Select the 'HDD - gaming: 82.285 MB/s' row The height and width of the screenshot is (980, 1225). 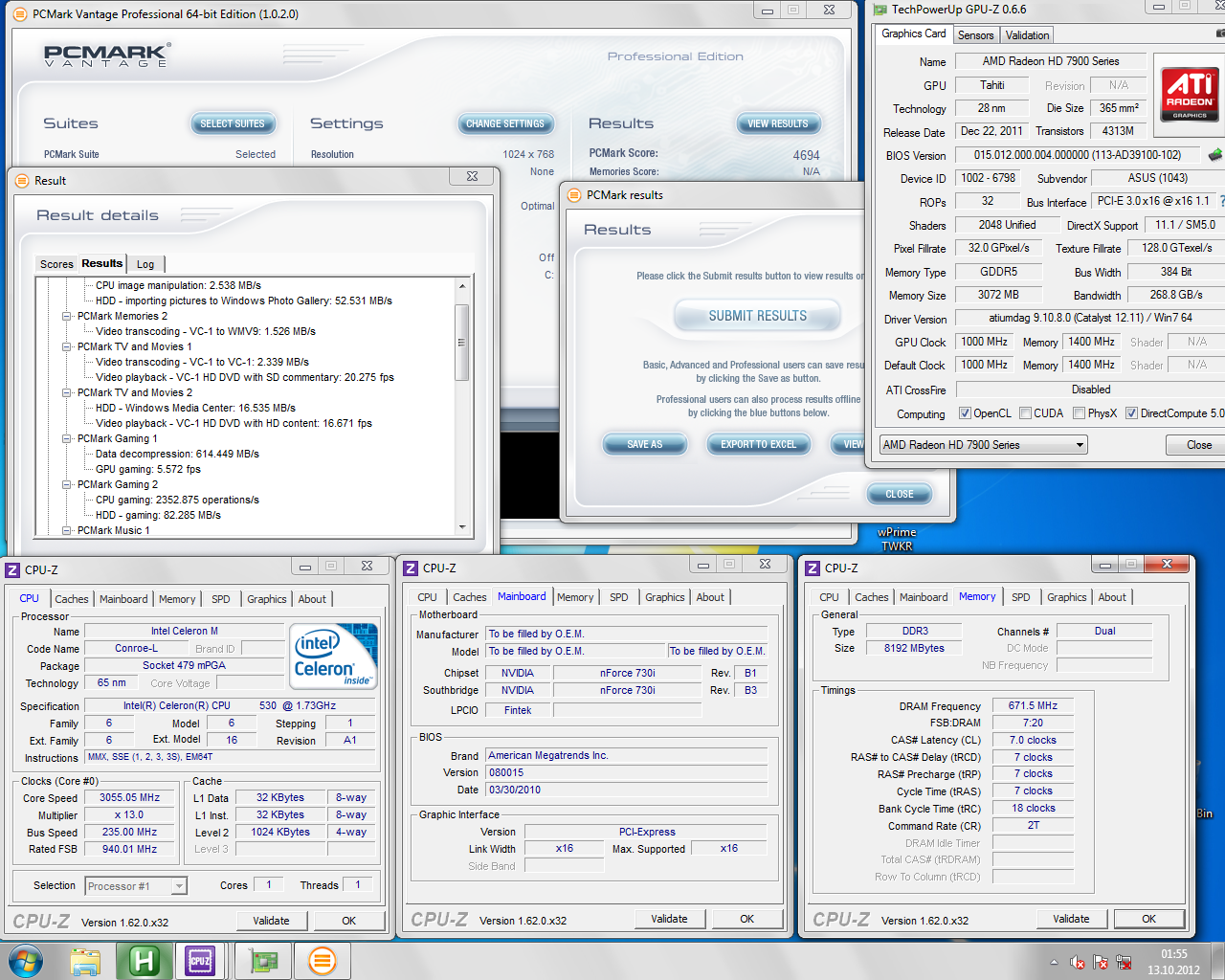(158, 515)
